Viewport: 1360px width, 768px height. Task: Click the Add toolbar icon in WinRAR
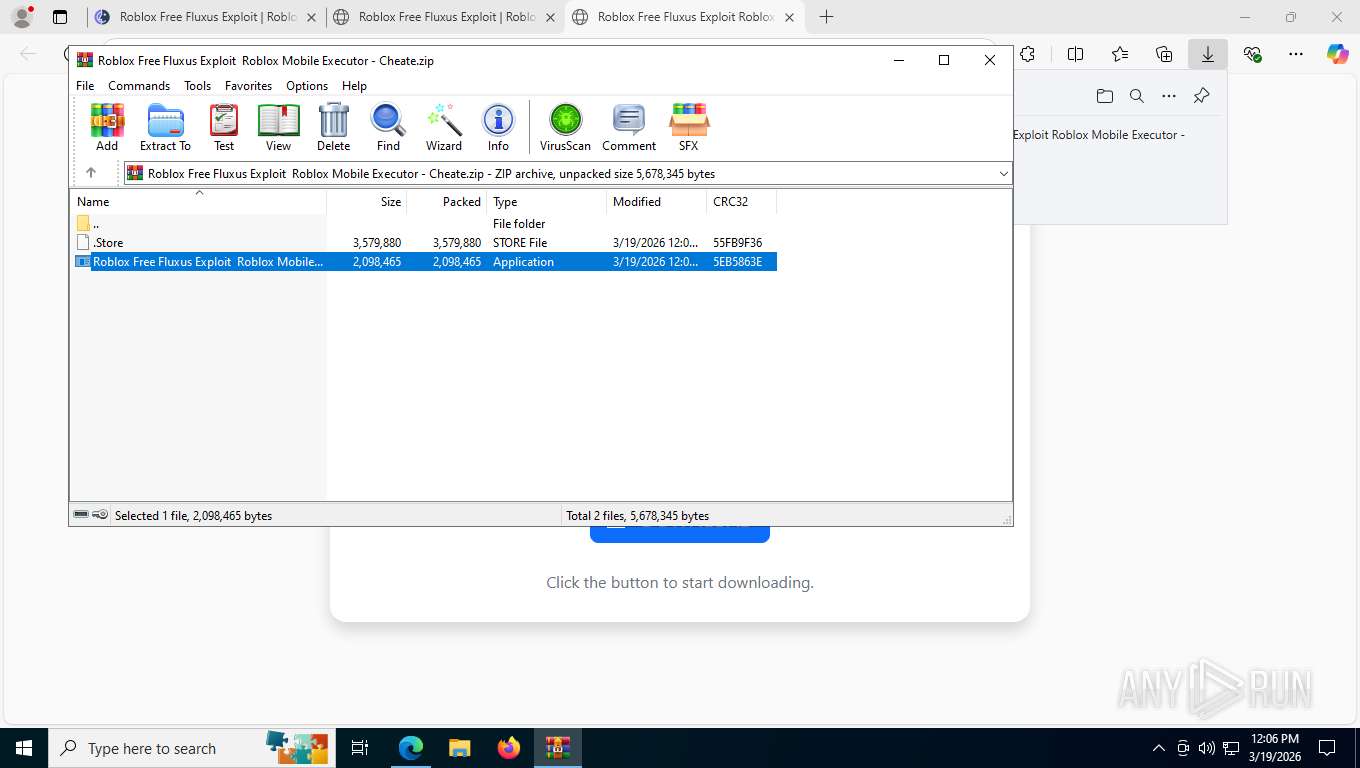(x=107, y=127)
